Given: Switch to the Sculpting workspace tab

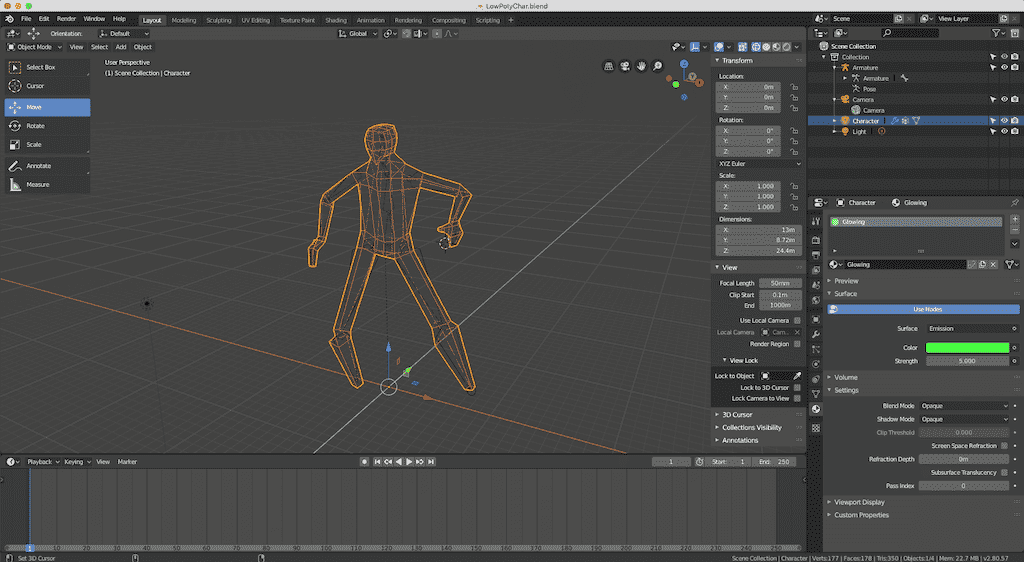Looking at the screenshot, I should point(218,20).
